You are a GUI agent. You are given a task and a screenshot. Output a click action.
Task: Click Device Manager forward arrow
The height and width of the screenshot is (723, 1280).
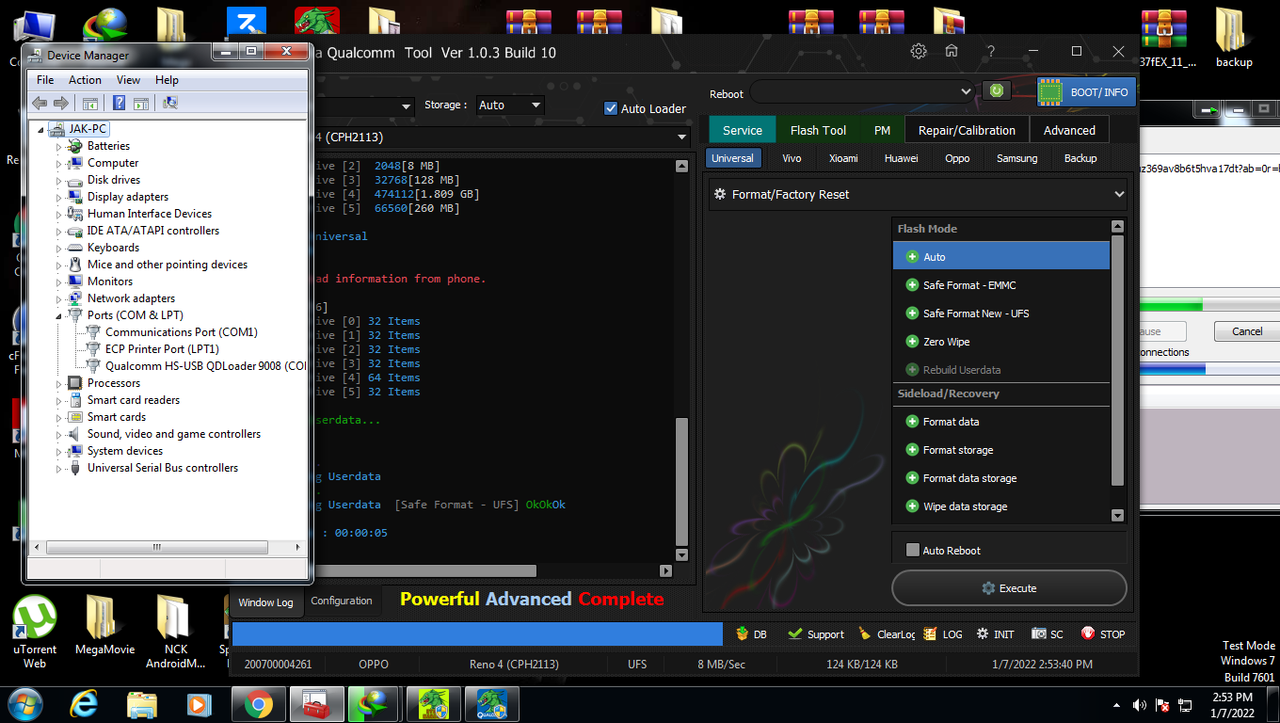tap(61, 103)
